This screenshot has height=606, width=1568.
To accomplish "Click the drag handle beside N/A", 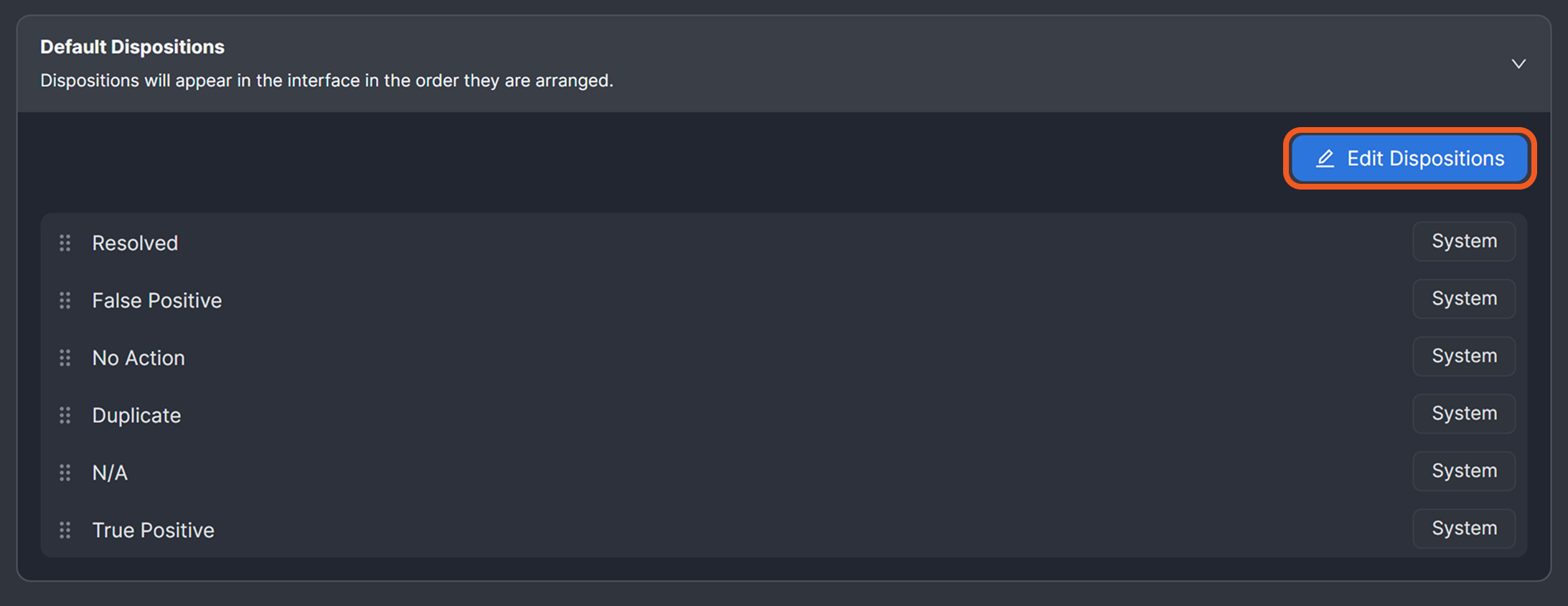I will click(x=65, y=472).
